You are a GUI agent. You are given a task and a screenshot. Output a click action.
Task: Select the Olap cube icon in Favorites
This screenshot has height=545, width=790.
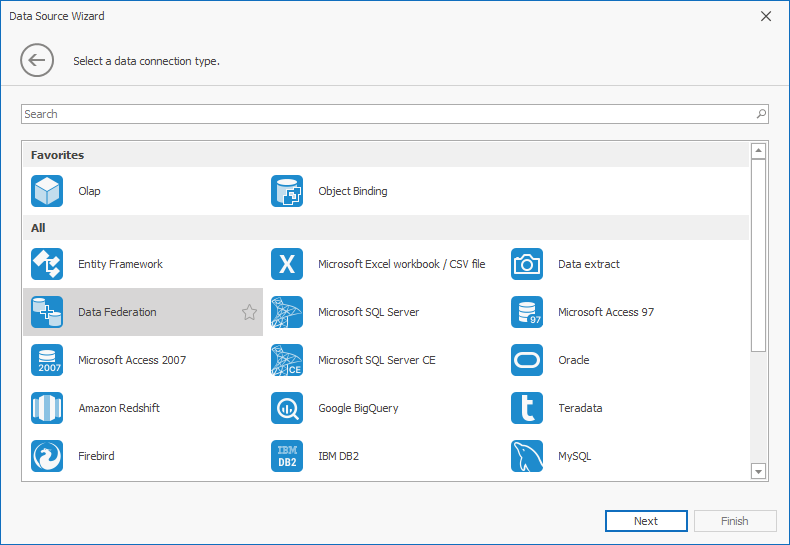[x=47, y=191]
